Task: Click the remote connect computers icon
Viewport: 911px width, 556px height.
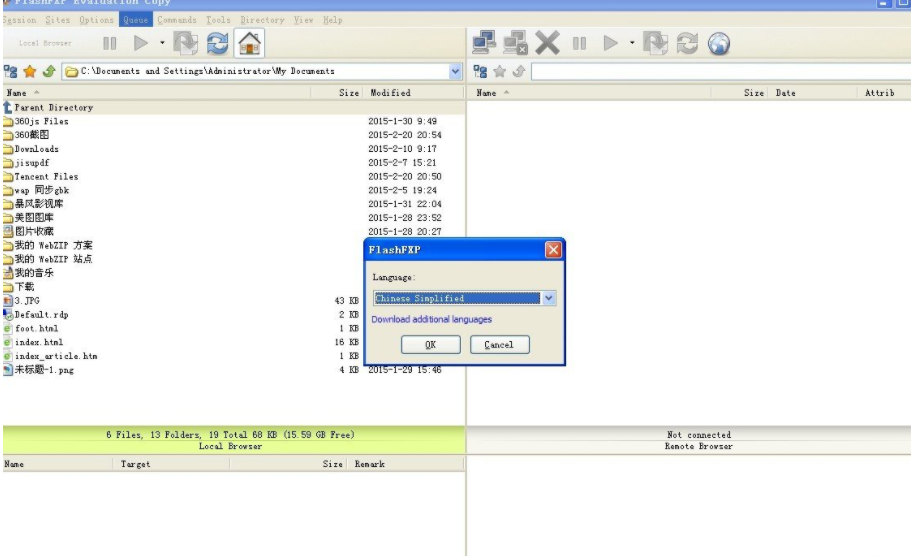Action: point(484,43)
